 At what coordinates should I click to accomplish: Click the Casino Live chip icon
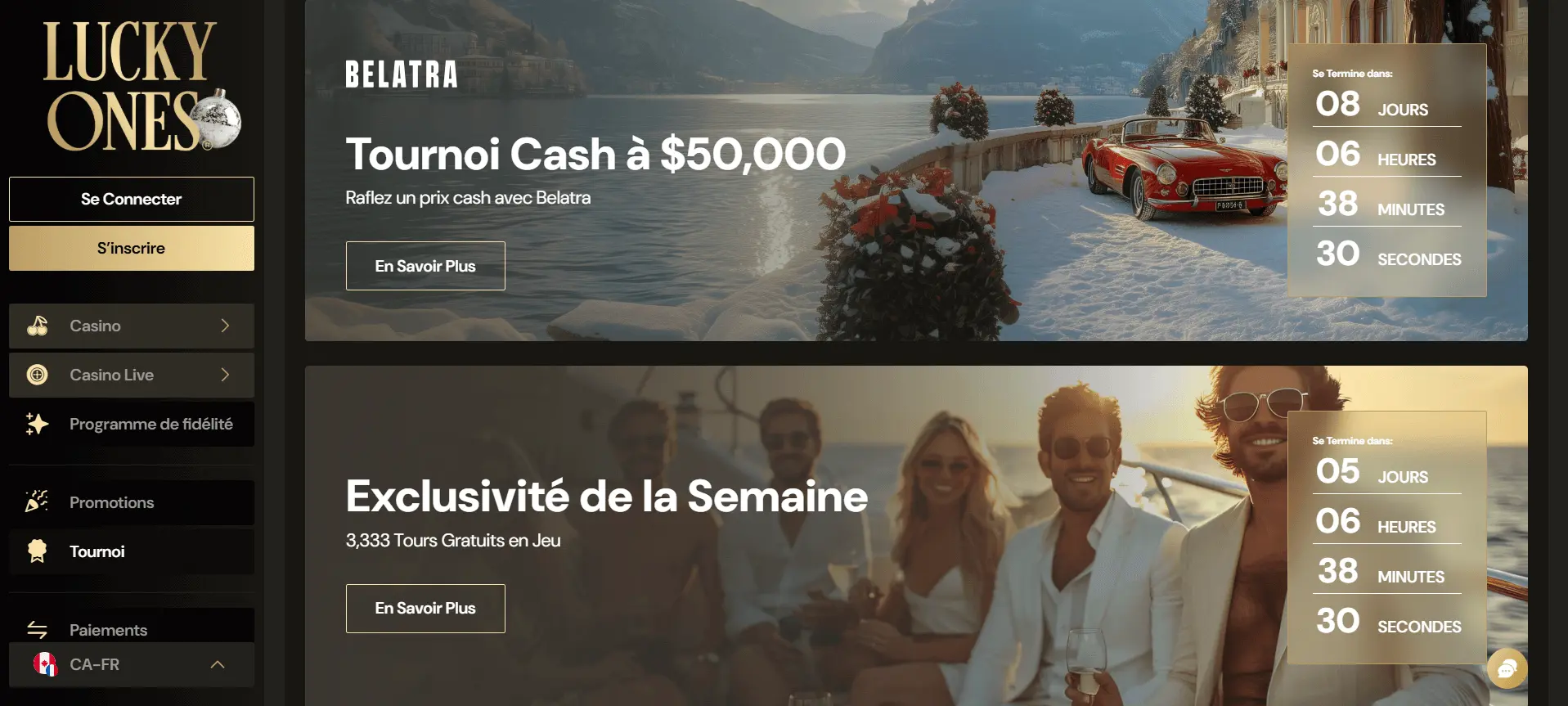pos(37,375)
